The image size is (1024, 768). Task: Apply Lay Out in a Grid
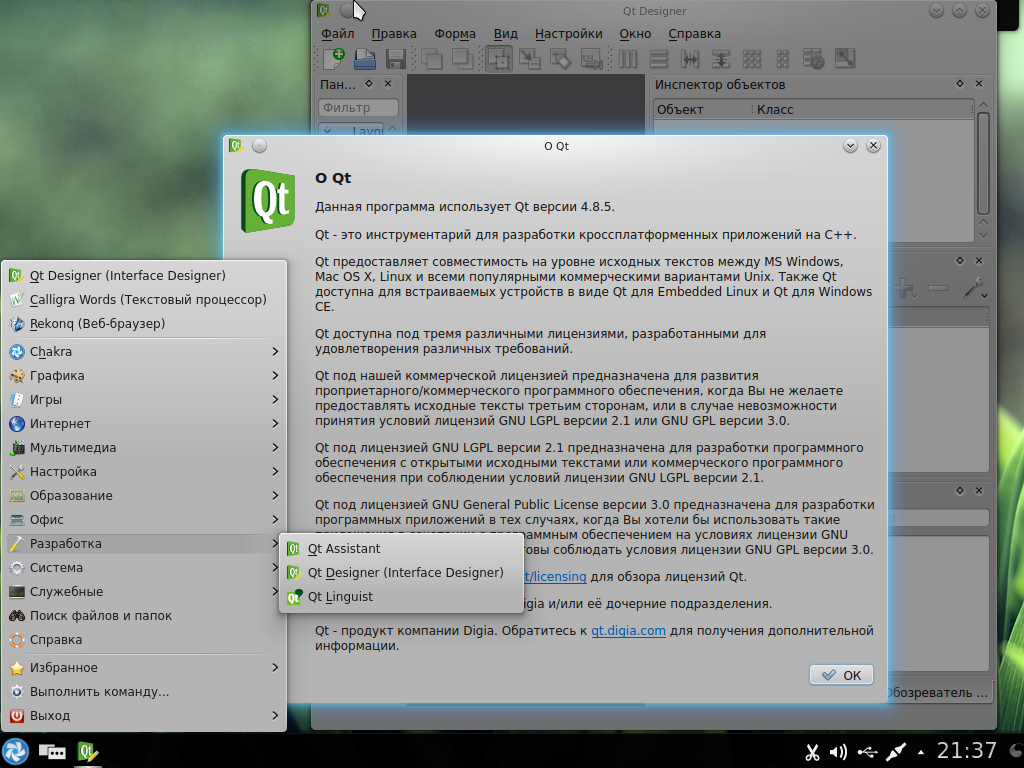(x=752, y=59)
